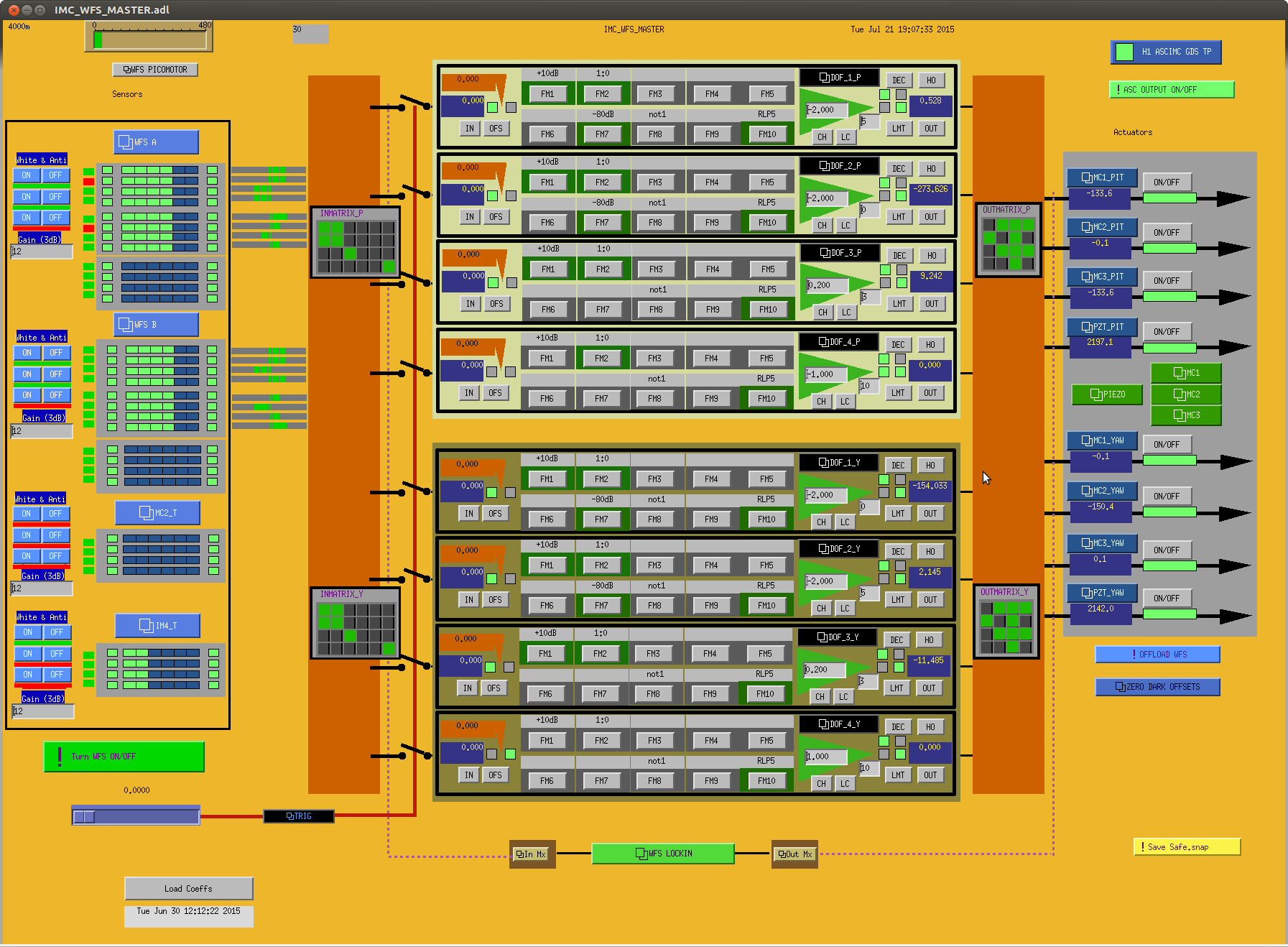Adjust the trigger slider near TRIG
The width and height of the screenshot is (1288, 947).
(x=136, y=816)
